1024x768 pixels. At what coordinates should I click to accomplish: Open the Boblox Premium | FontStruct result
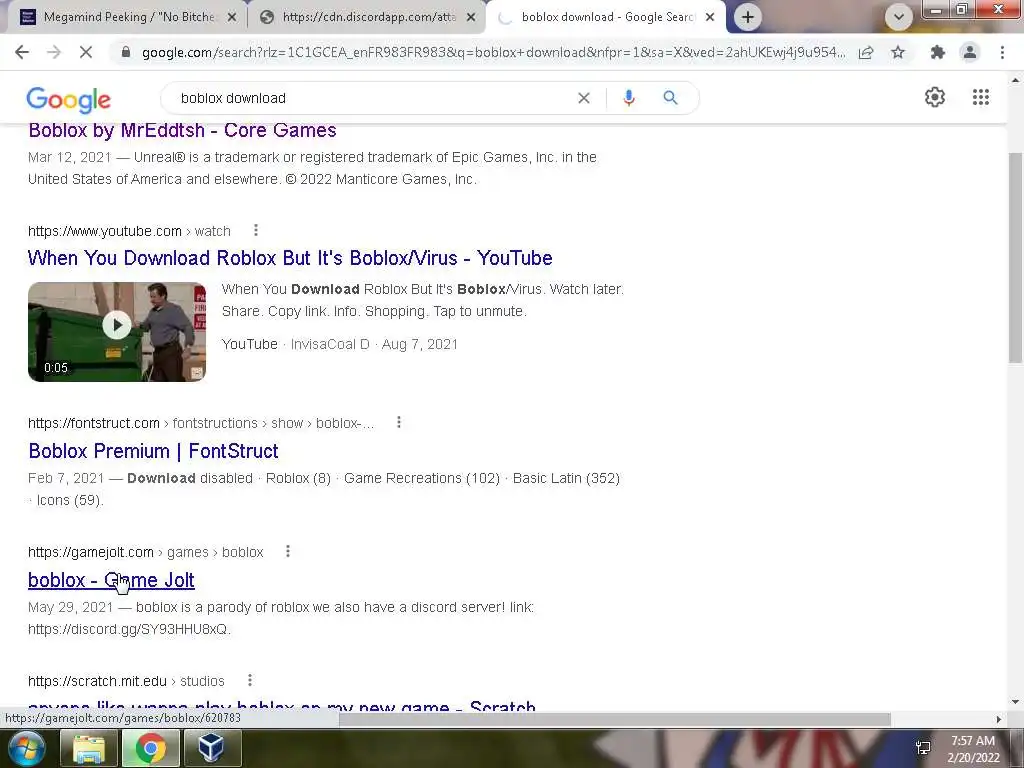153,451
